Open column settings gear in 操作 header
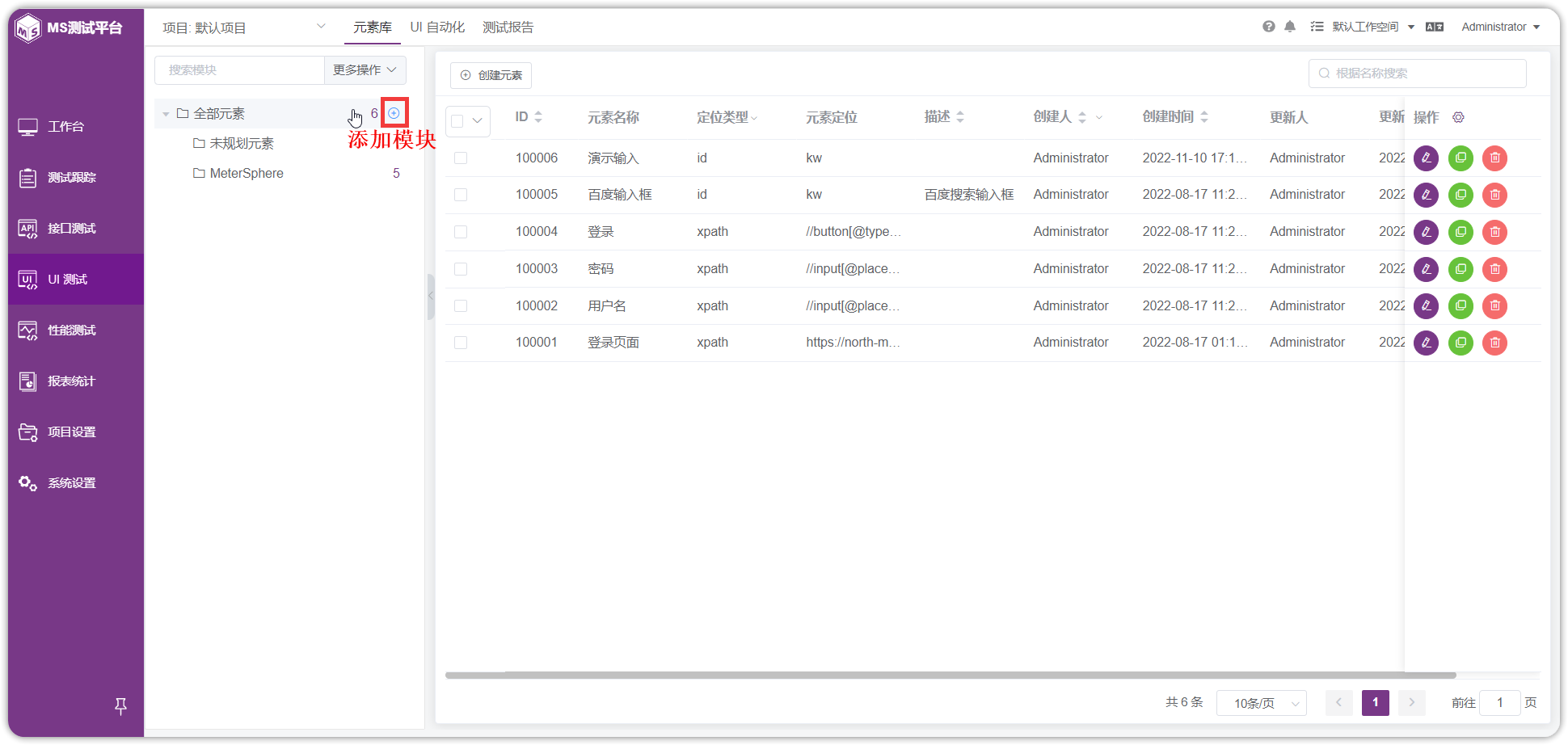Image resolution: width=1568 pixels, height=745 pixels. [x=1458, y=117]
